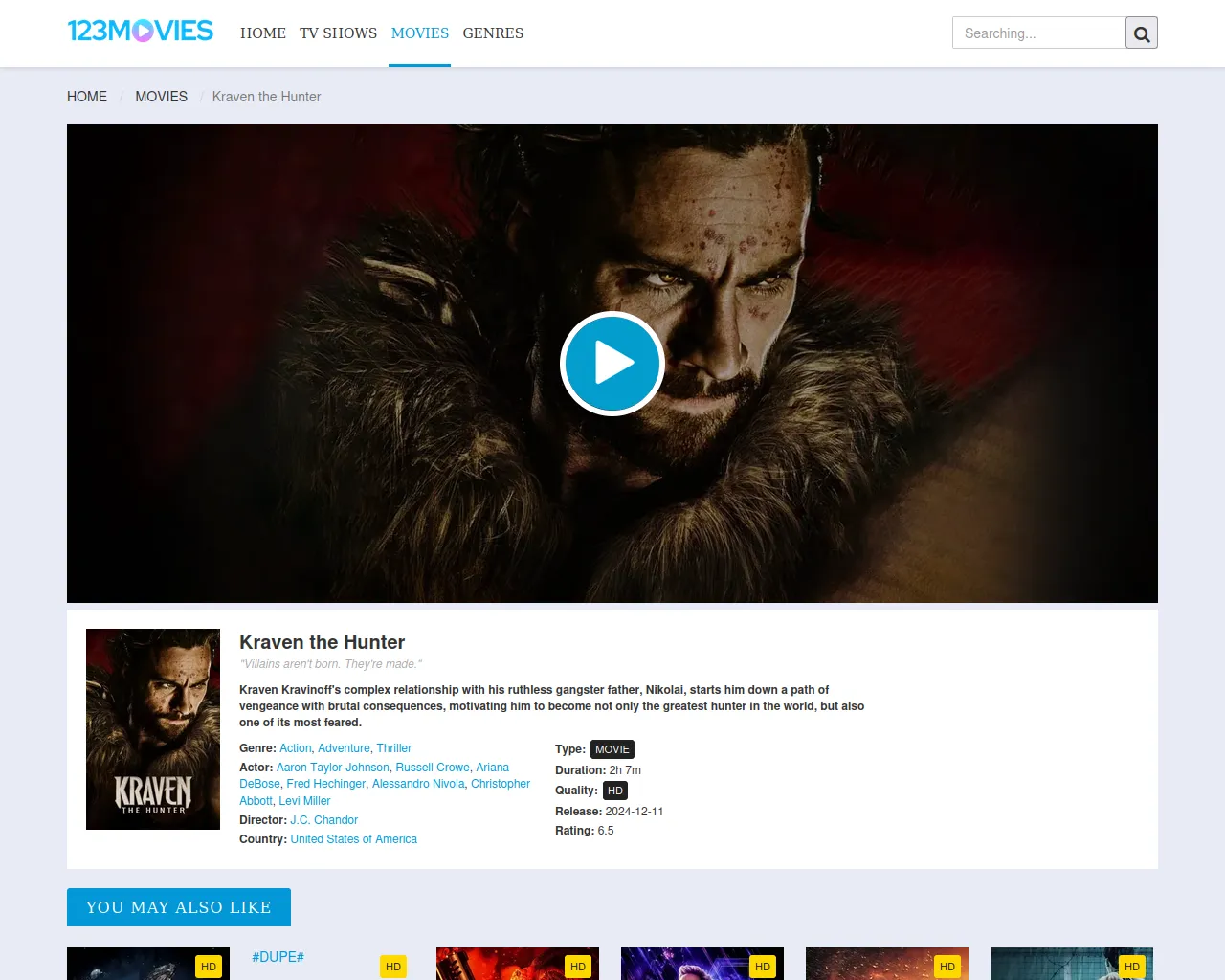Viewport: 1225px width, 980px height.
Task: Click the Kraven the Hunter title heading
Action: point(322,642)
